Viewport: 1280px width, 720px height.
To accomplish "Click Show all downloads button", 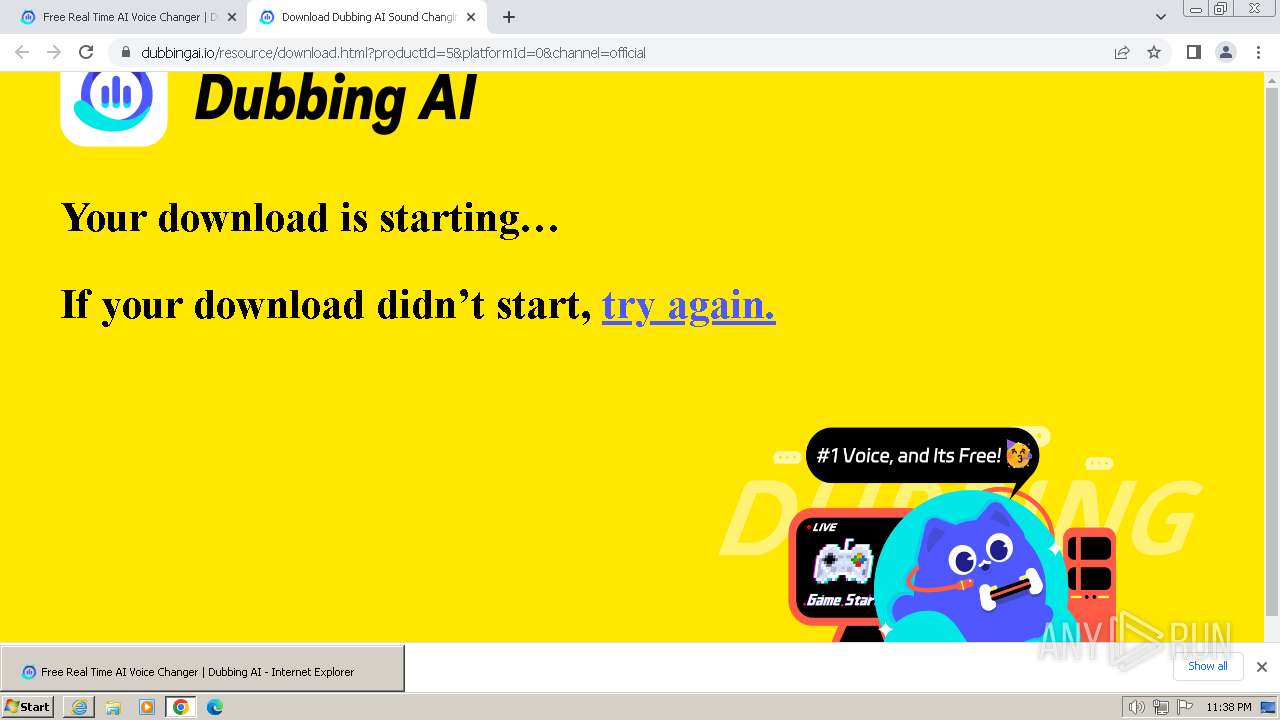I will coord(1207,666).
